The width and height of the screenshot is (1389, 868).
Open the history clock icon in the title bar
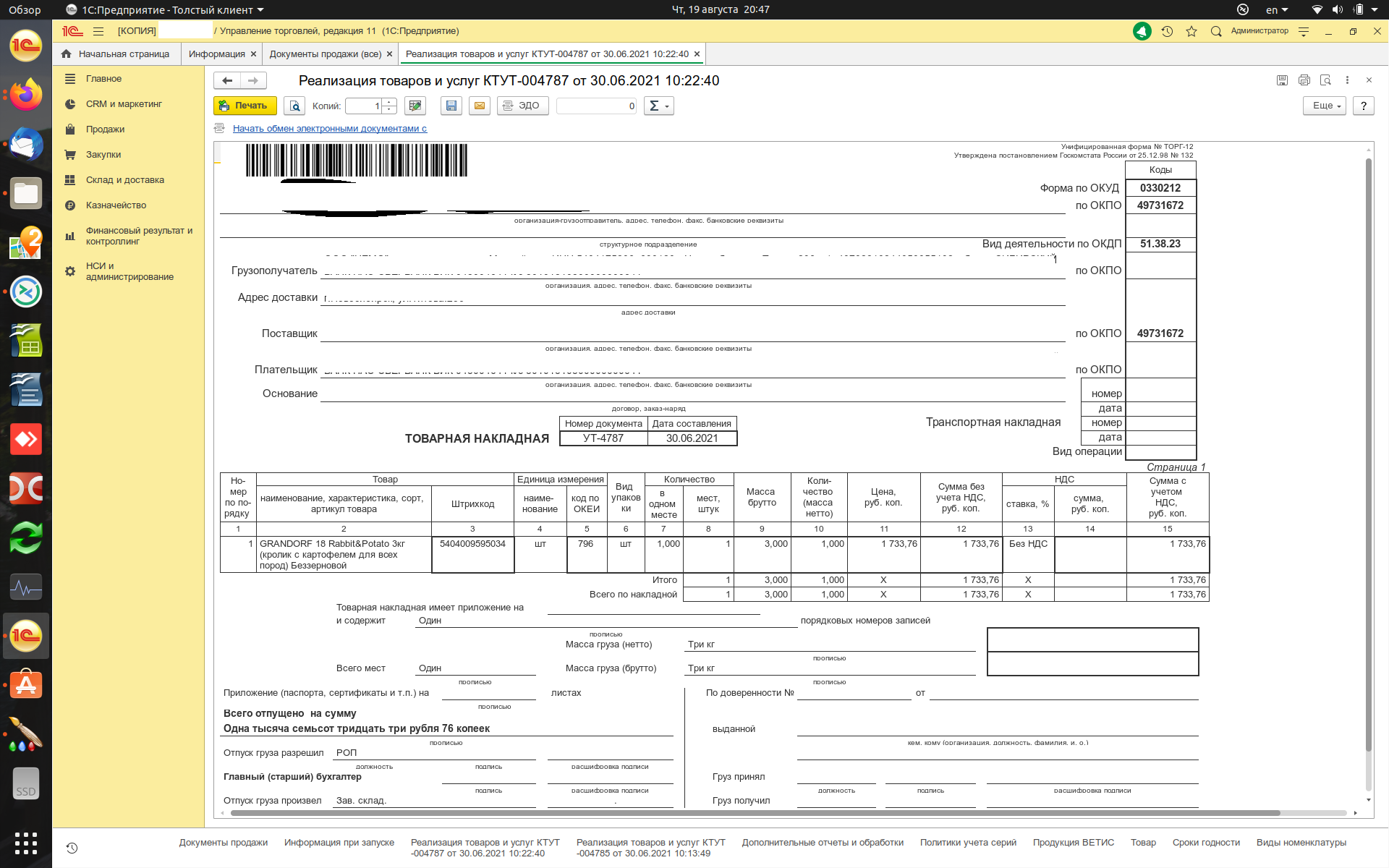click(x=1167, y=31)
